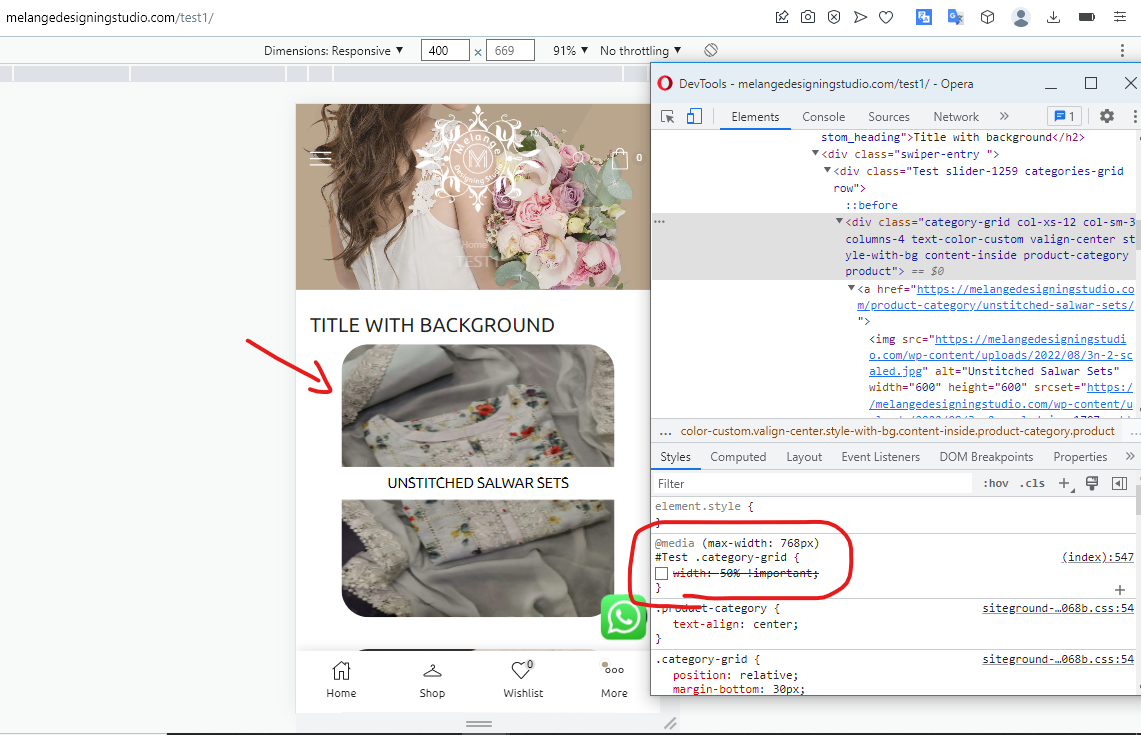Toggle the device toolbar icon in DevTools
The image size is (1141, 735).
pos(694,116)
